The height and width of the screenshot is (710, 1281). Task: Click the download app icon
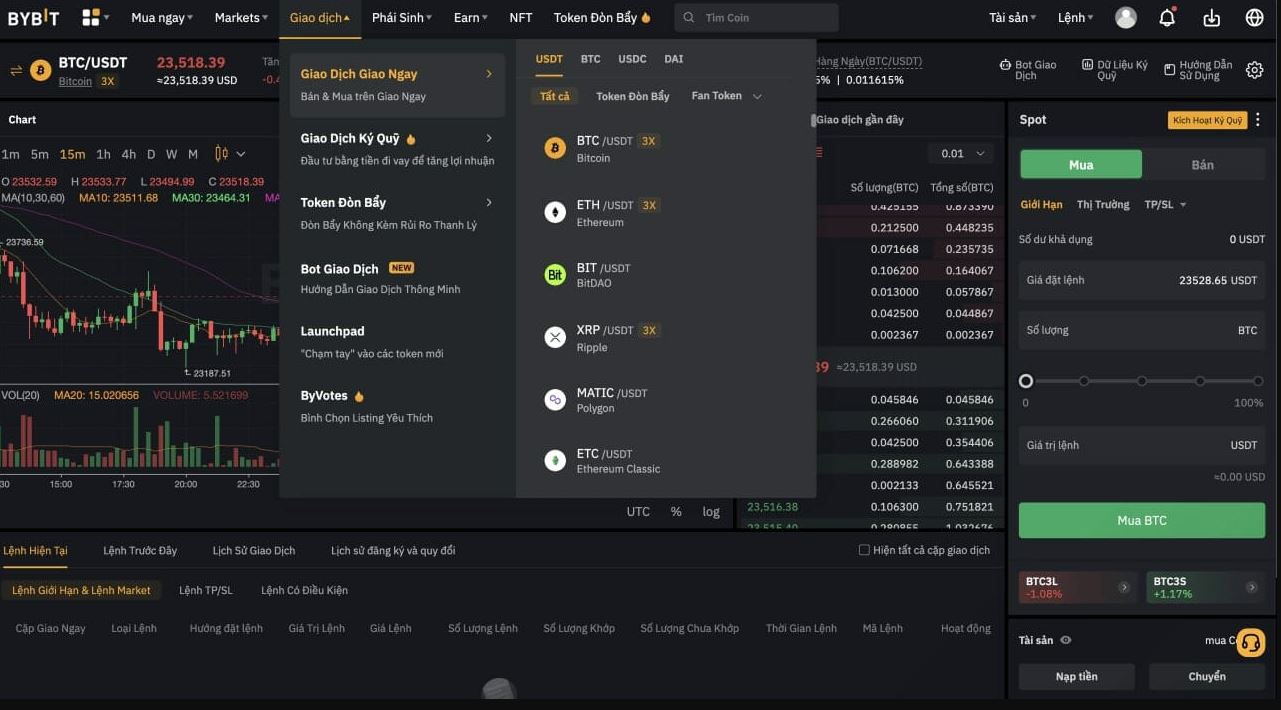[x=1212, y=17]
